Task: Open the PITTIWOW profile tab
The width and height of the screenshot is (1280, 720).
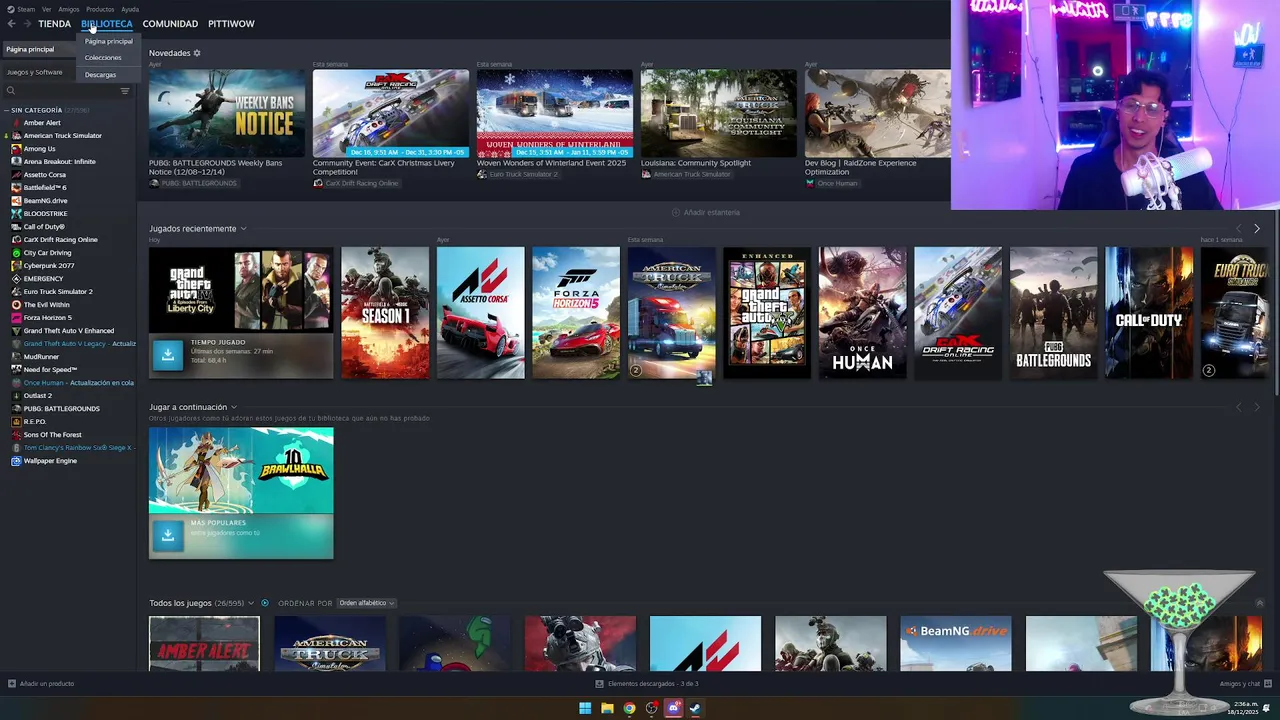Action: point(231,24)
